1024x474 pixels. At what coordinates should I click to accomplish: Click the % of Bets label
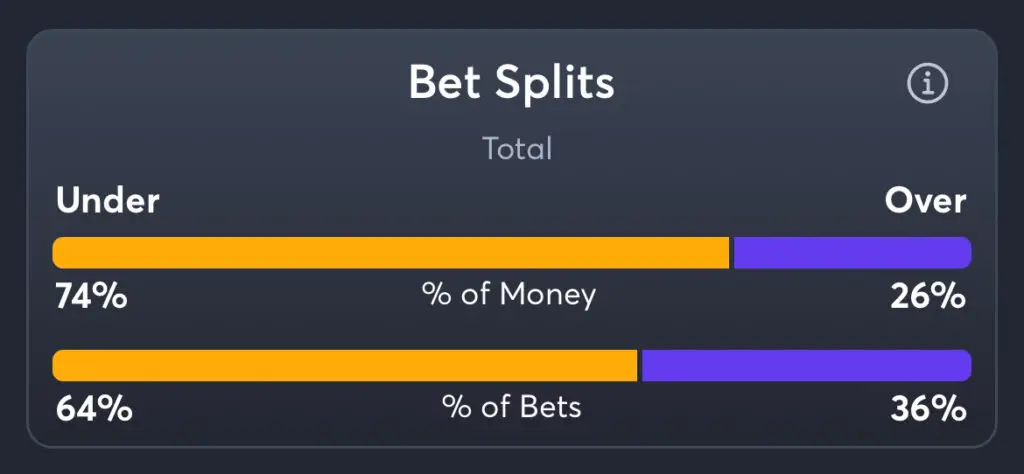(x=511, y=407)
